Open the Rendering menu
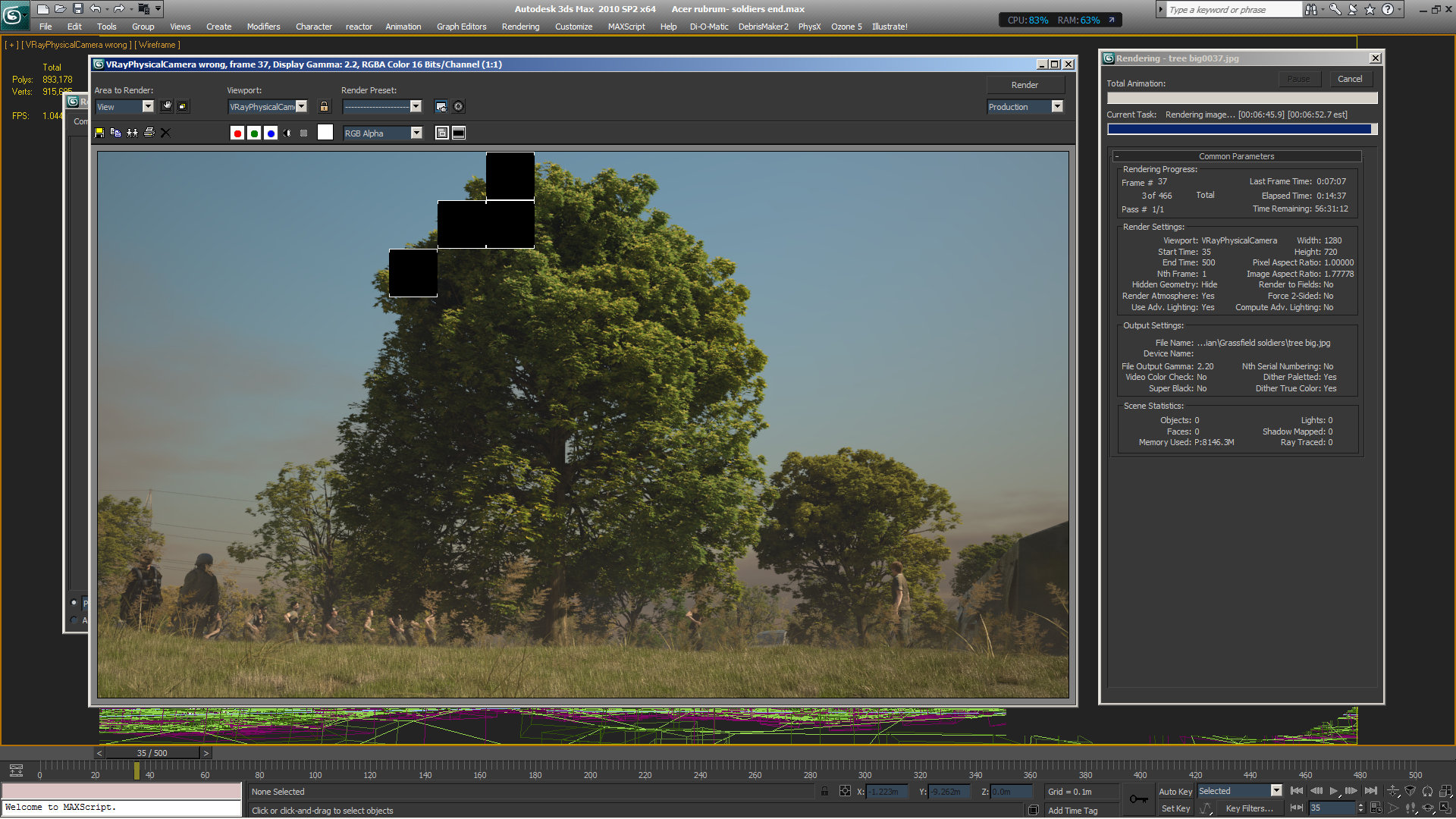The image size is (1456, 819). pyautogui.click(x=520, y=27)
